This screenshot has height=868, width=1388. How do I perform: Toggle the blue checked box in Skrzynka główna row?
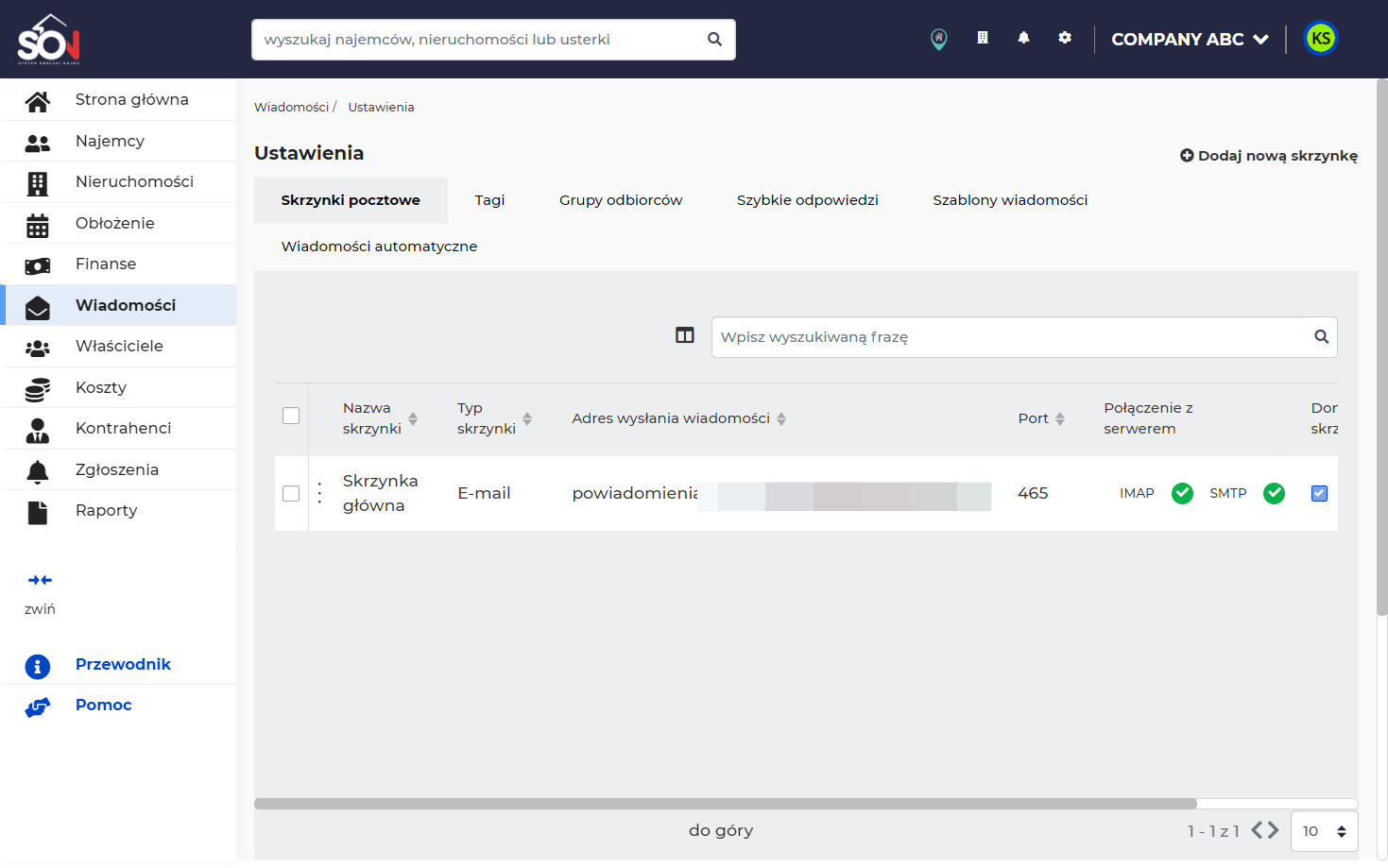(1319, 493)
